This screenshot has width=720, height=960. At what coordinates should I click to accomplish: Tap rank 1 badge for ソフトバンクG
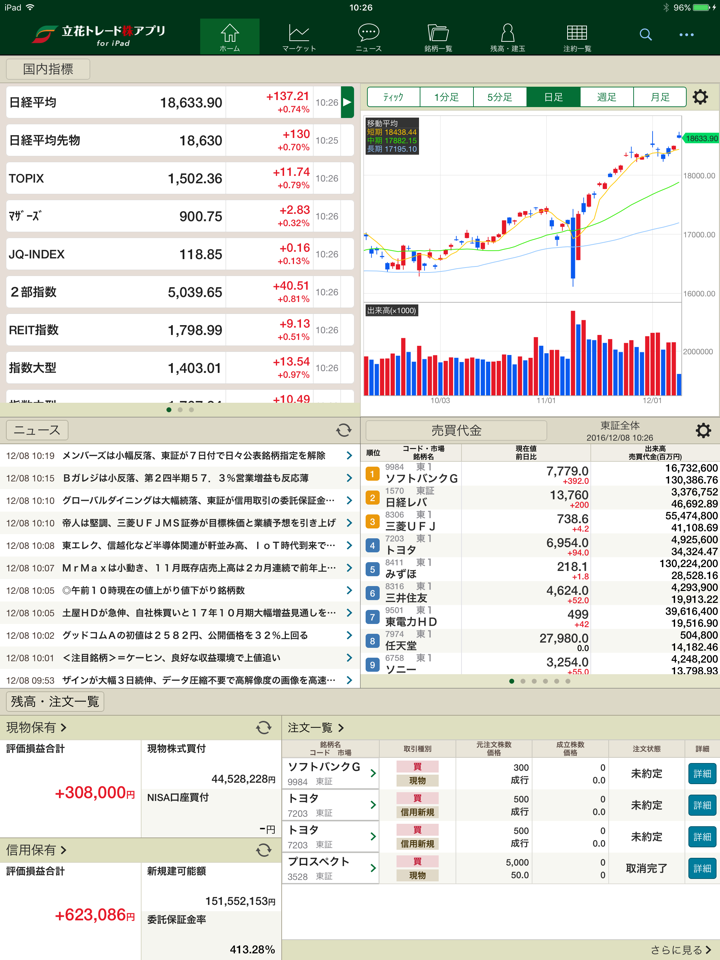click(372, 474)
